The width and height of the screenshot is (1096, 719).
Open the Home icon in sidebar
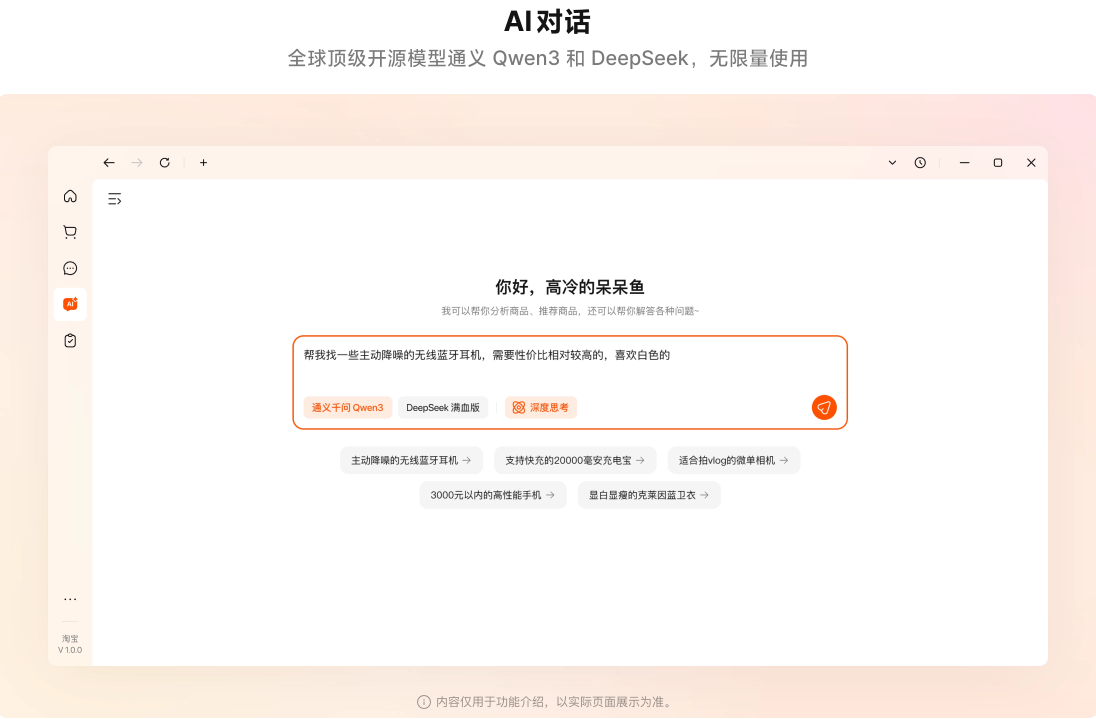[70, 196]
